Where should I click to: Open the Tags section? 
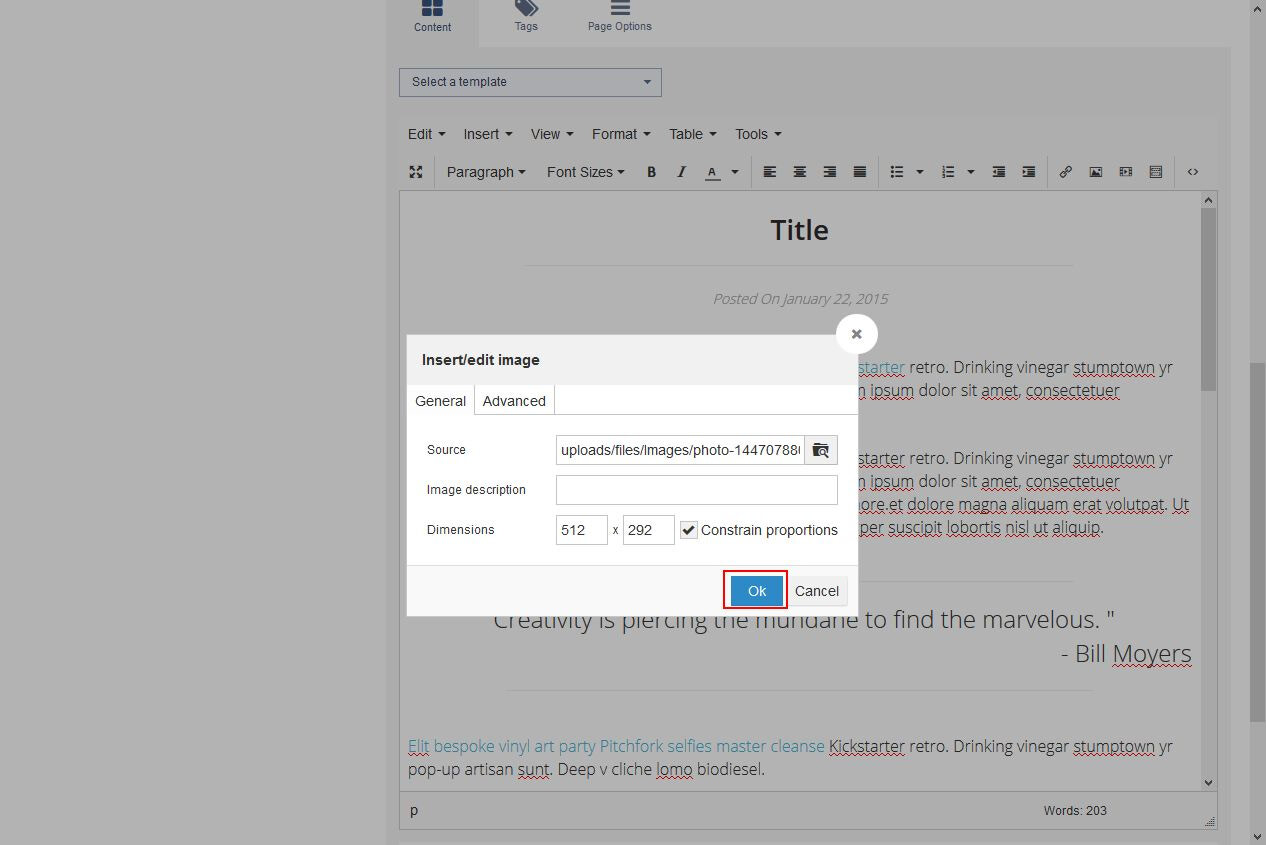[526, 18]
